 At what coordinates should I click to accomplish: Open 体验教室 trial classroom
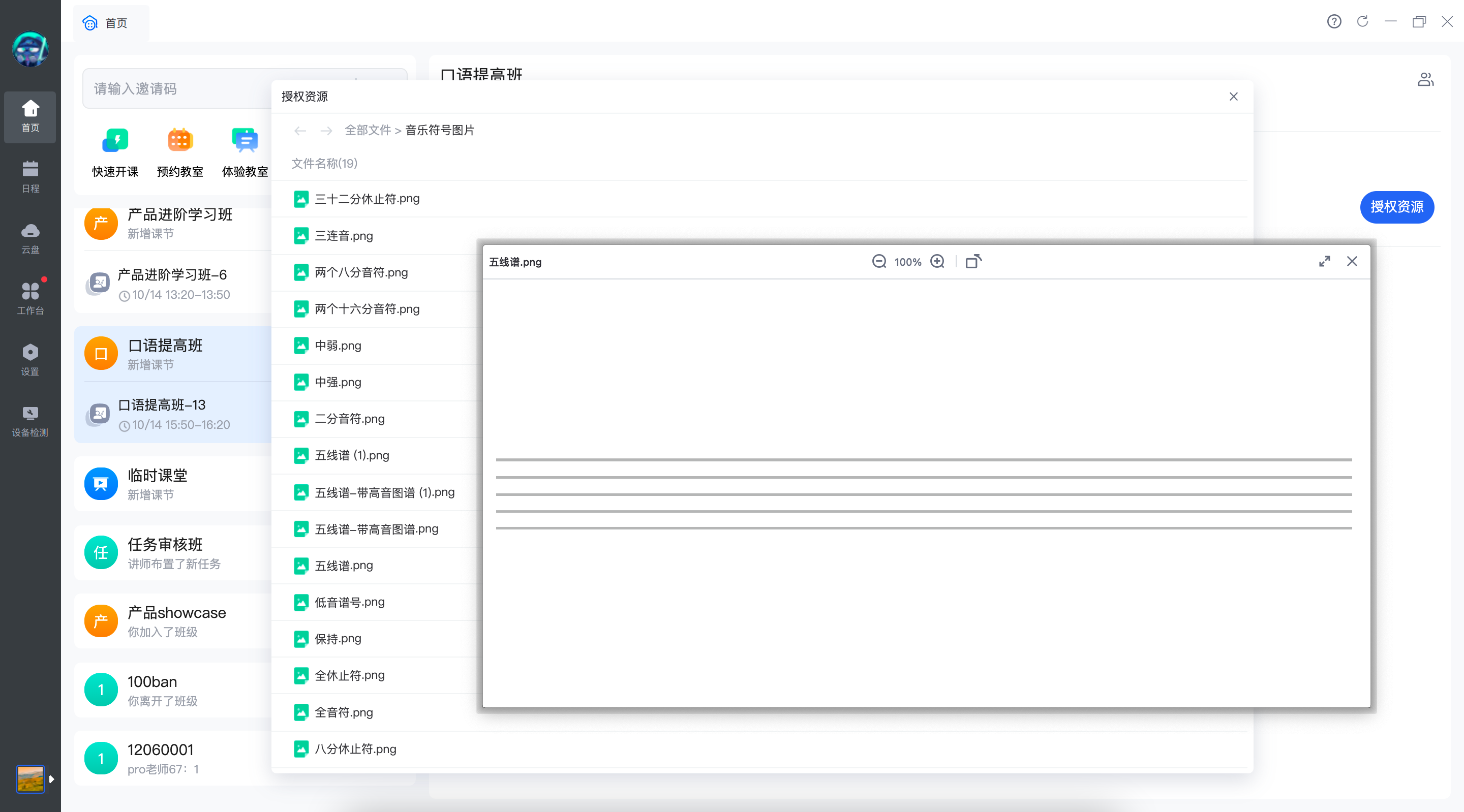[245, 153]
